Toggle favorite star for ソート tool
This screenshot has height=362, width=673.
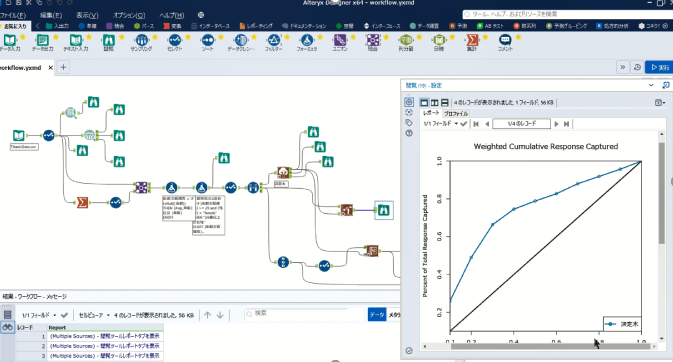point(221,37)
